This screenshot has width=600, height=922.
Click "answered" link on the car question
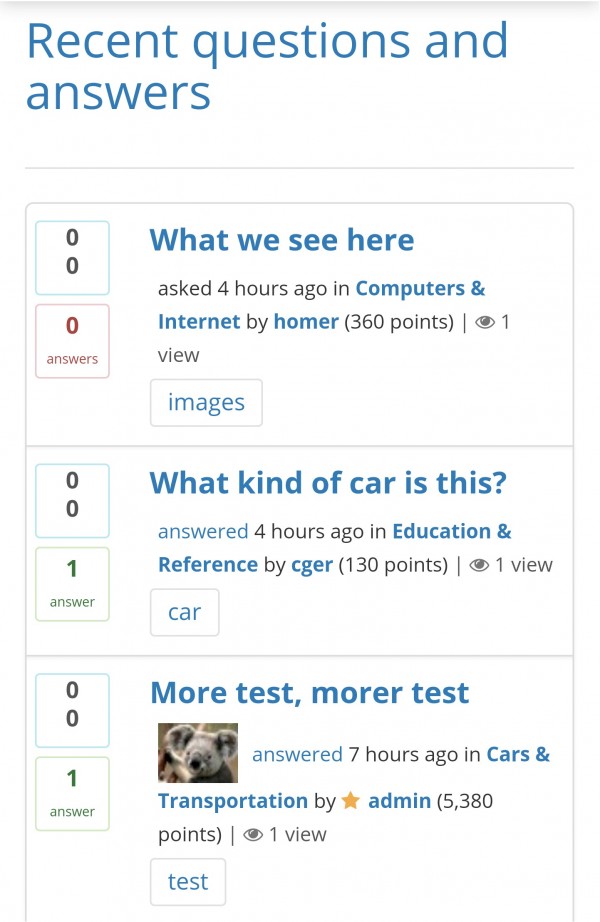[203, 531]
